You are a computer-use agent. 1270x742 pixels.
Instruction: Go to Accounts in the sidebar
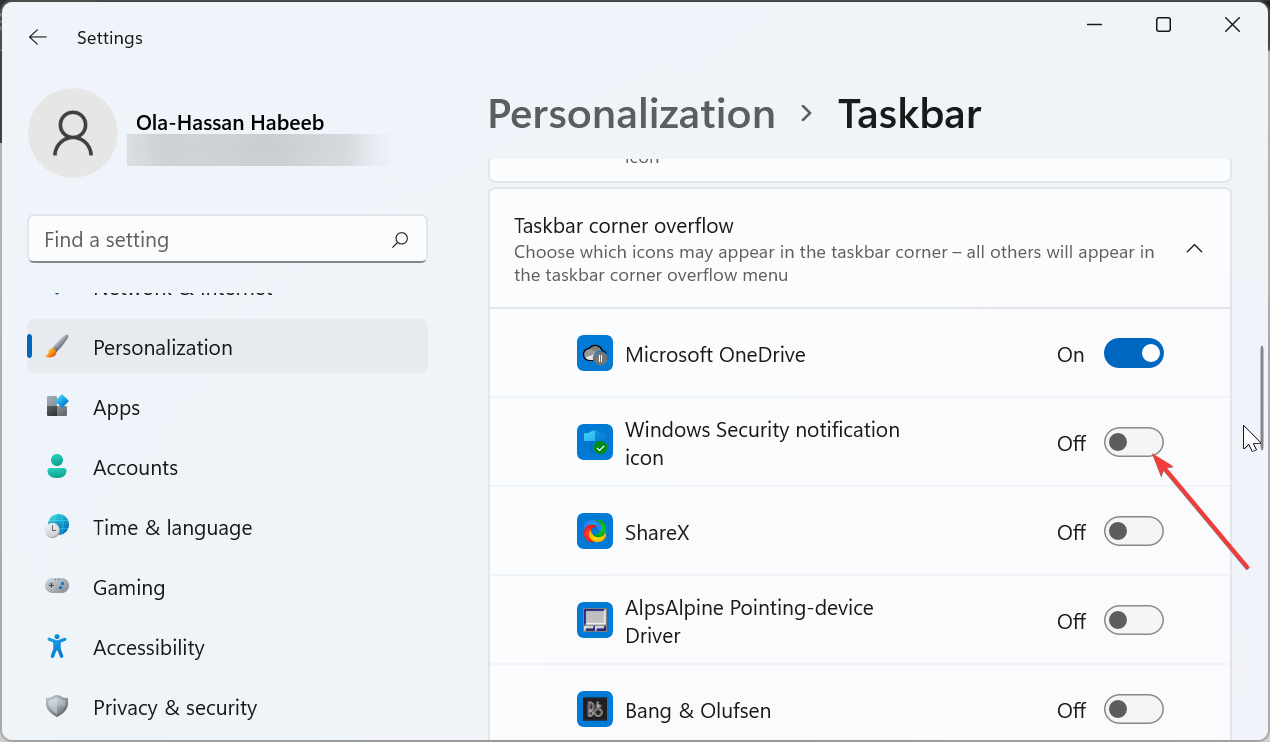tap(135, 468)
